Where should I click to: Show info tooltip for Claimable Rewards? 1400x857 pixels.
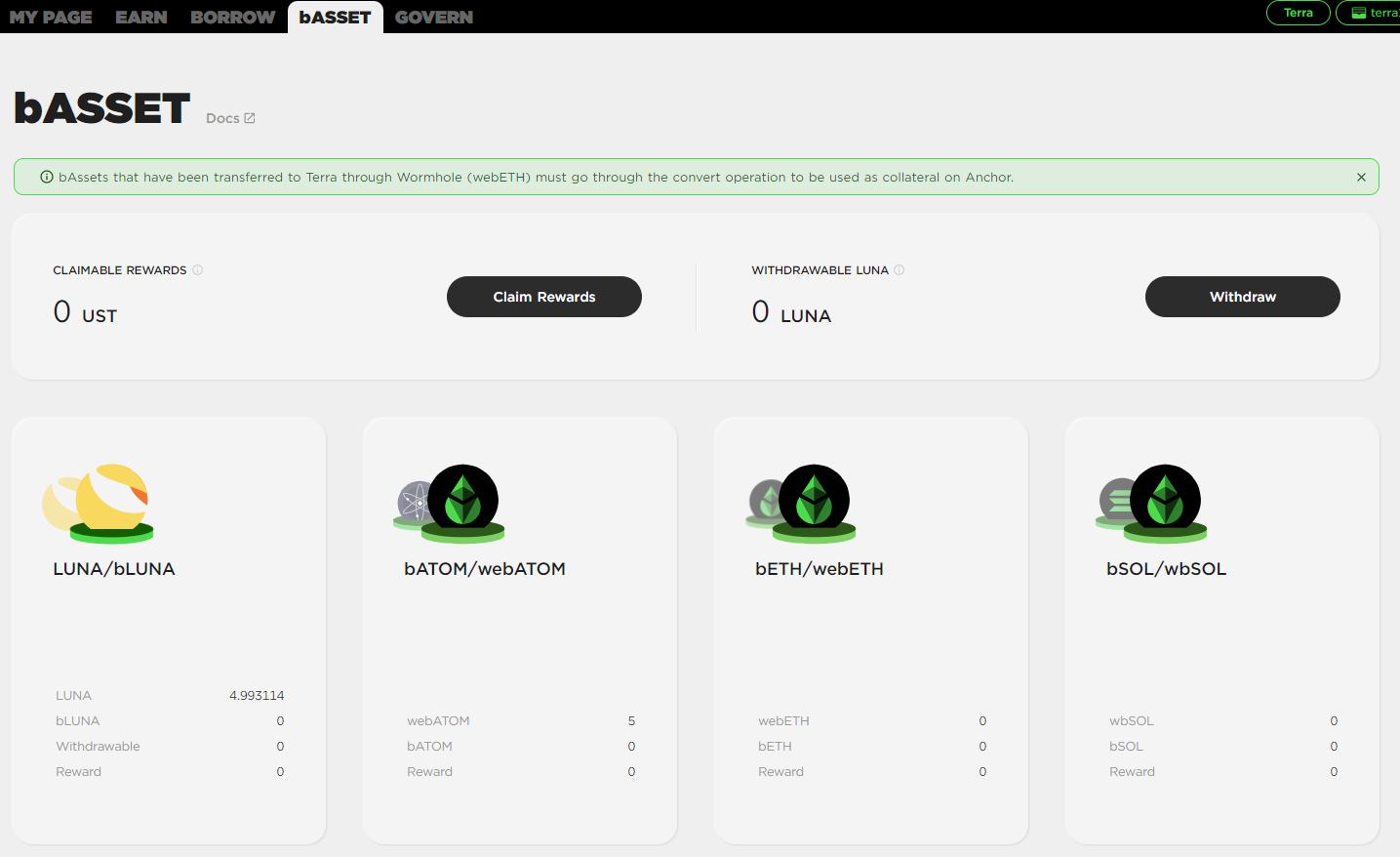coord(197,270)
